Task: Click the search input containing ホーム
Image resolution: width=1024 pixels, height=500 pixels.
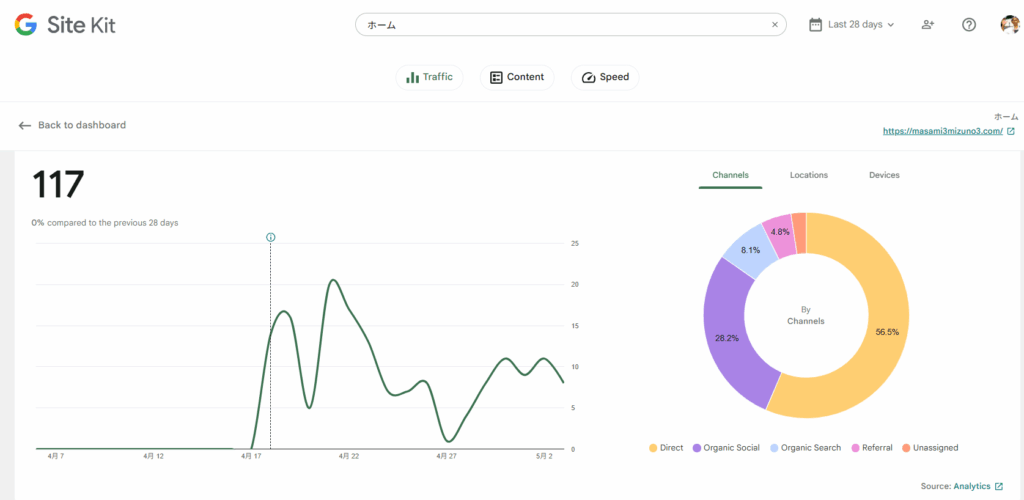Action: (560, 25)
